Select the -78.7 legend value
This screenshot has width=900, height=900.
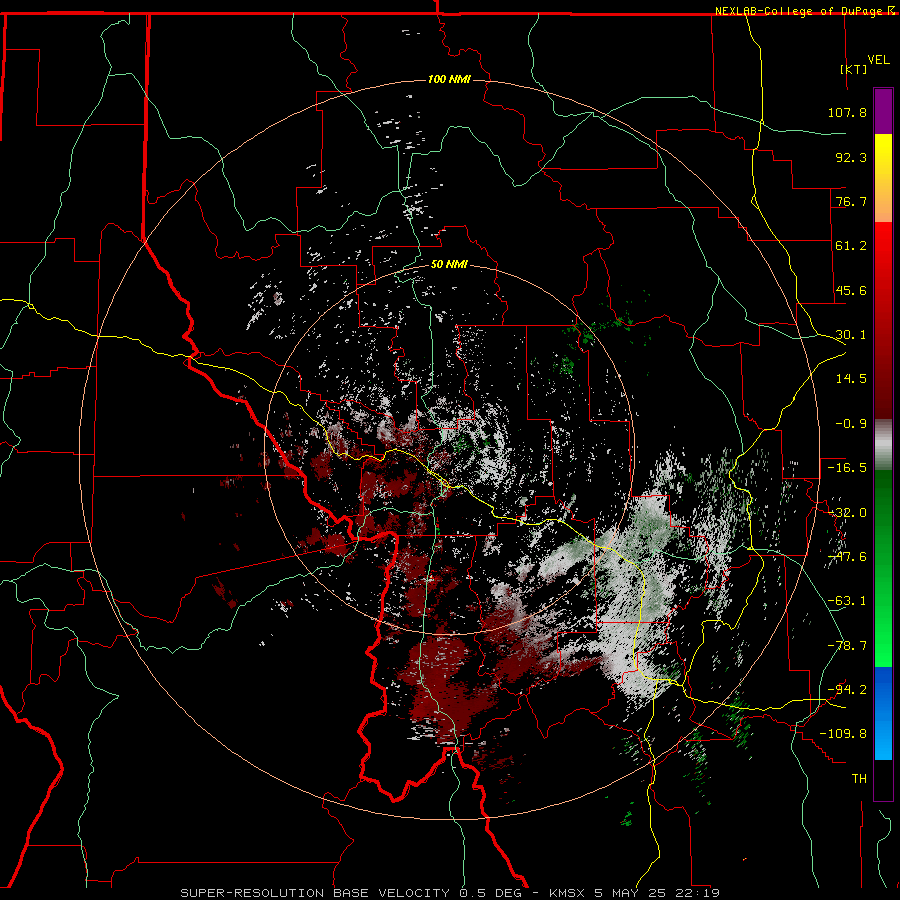(x=847, y=646)
